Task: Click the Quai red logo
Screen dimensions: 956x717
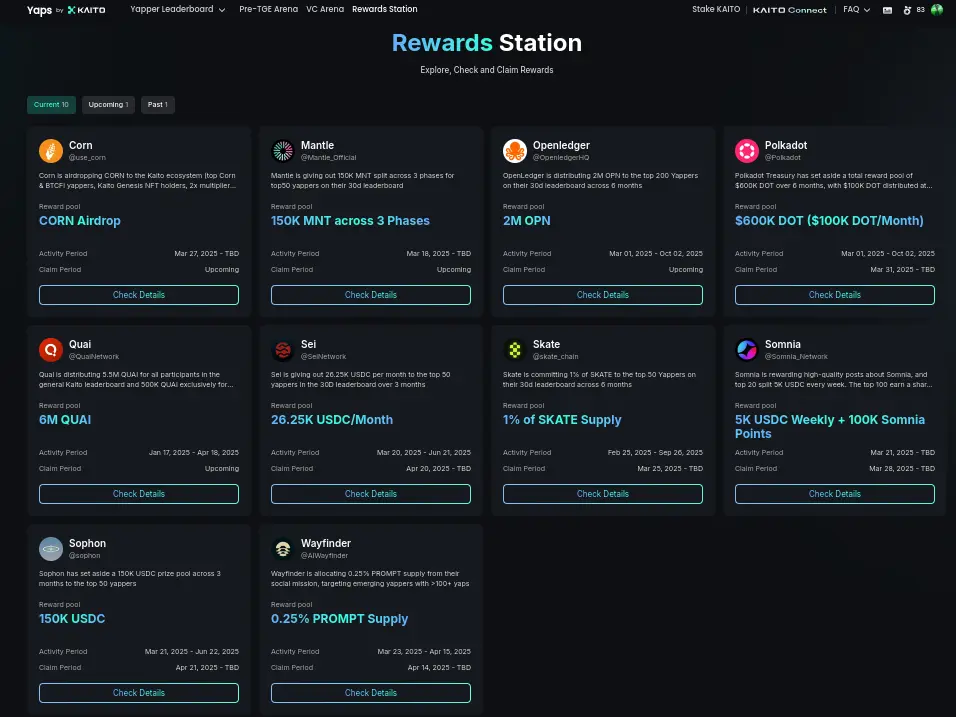Action: pyautogui.click(x=51, y=350)
